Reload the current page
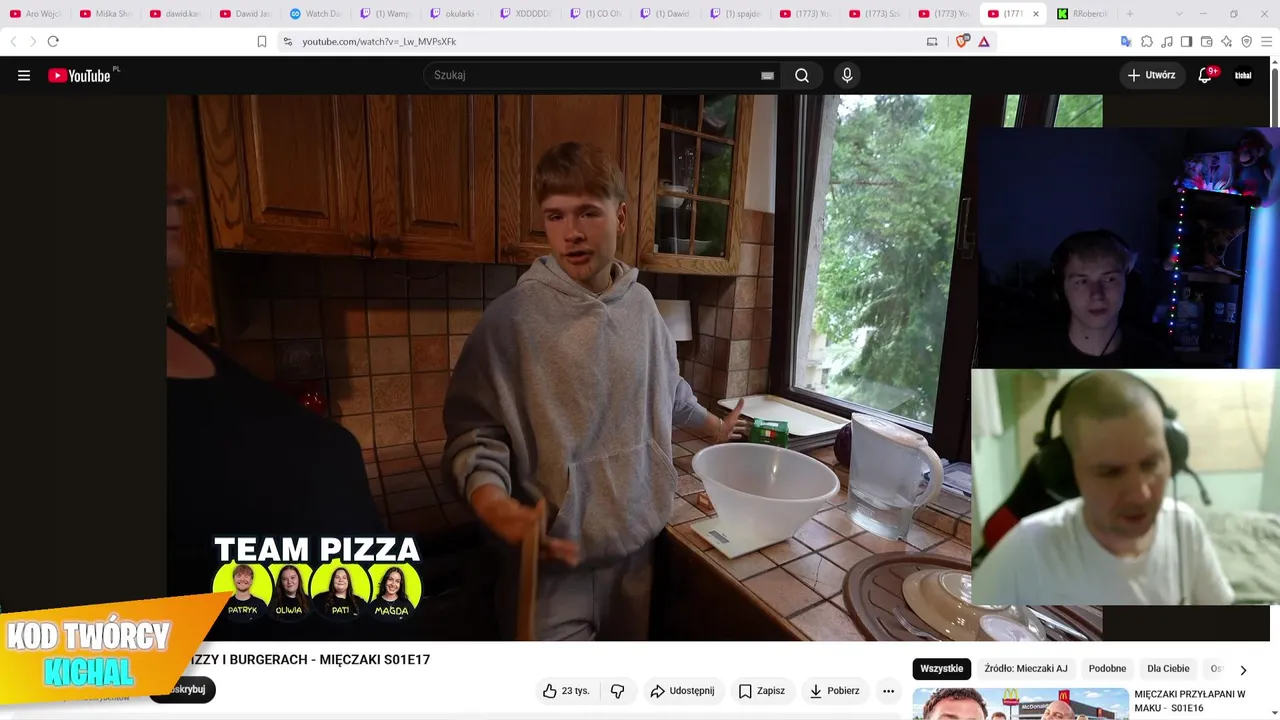 pos(53,41)
